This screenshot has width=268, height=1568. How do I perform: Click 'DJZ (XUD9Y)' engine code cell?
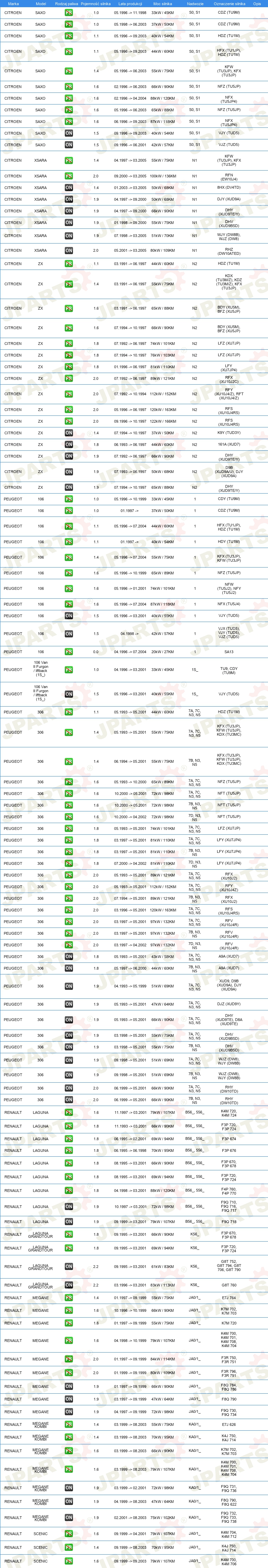pos(229,1004)
